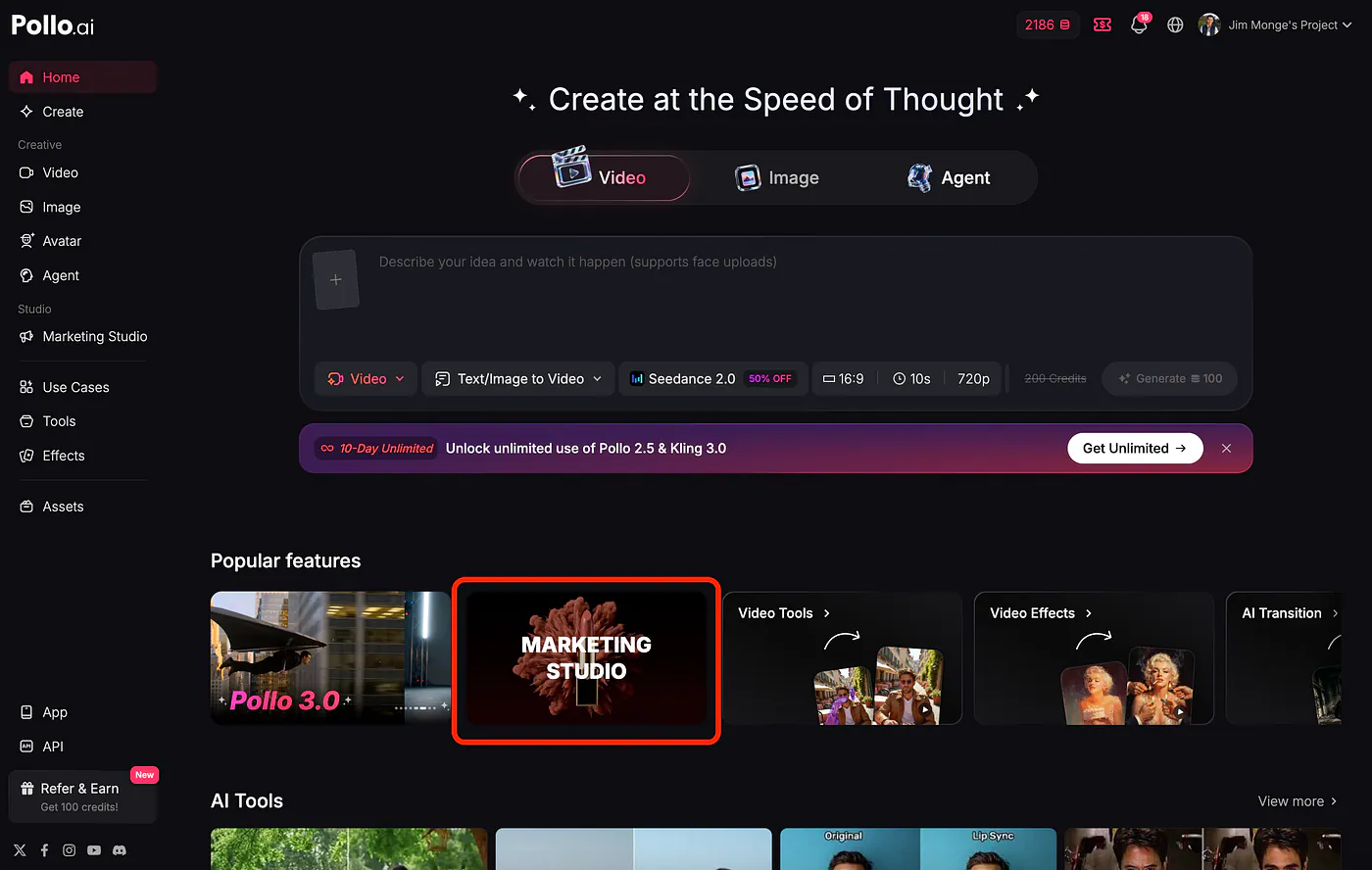
Task: Expand Jim Monge's Project dropdown
Action: 1290,24
